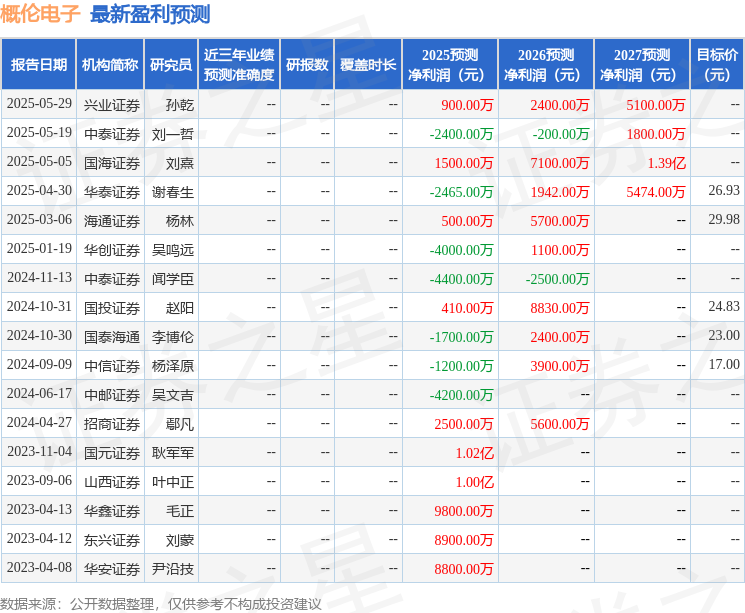Select 国泰海通 institution cell
This screenshot has width=745, height=613.
(x=112, y=336)
